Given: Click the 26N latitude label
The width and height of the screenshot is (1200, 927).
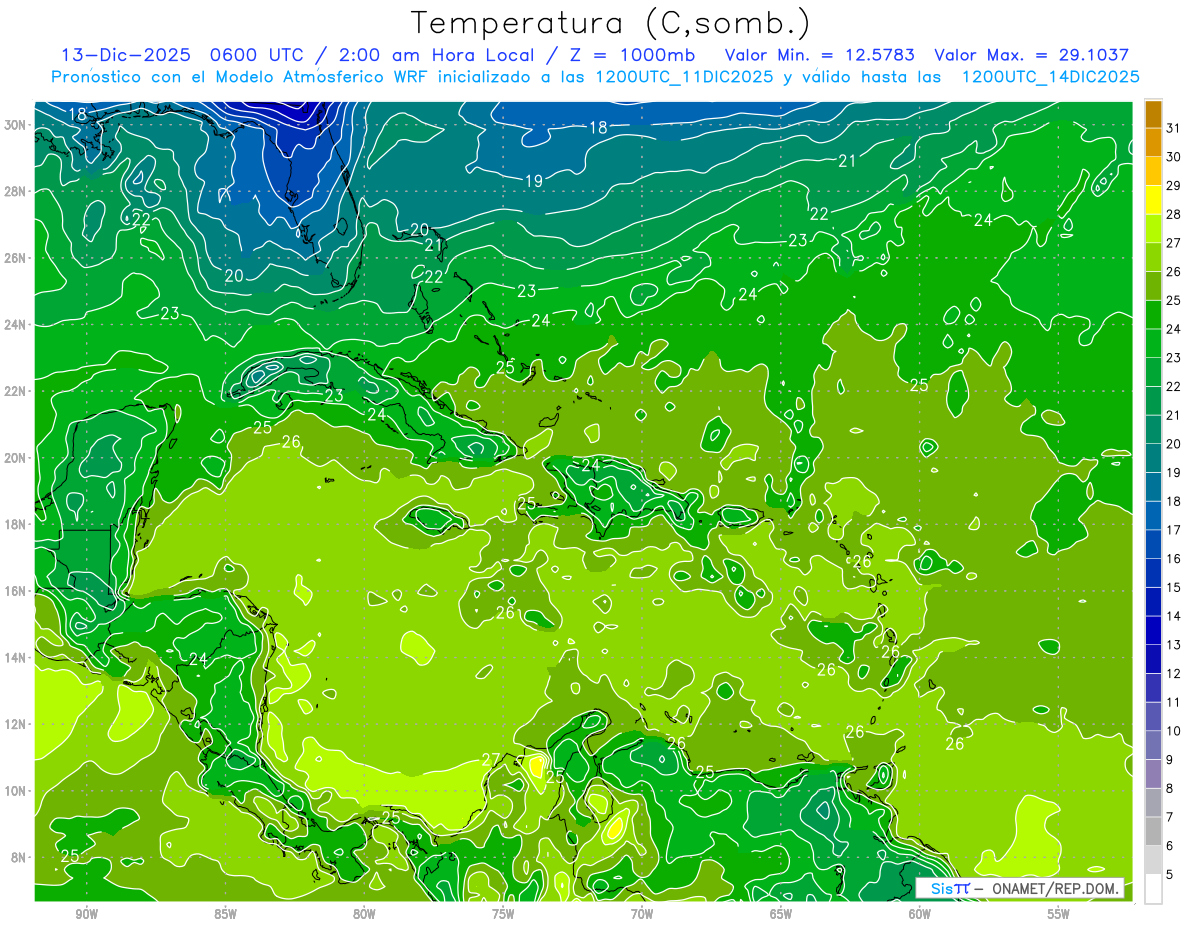Looking at the screenshot, I should 17,258.
